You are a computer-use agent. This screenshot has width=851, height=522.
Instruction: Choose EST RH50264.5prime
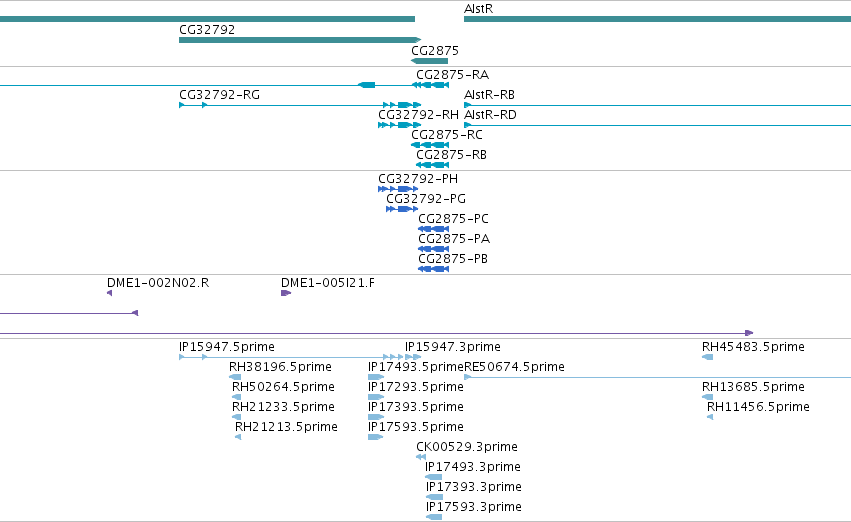(x=283, y=387)
